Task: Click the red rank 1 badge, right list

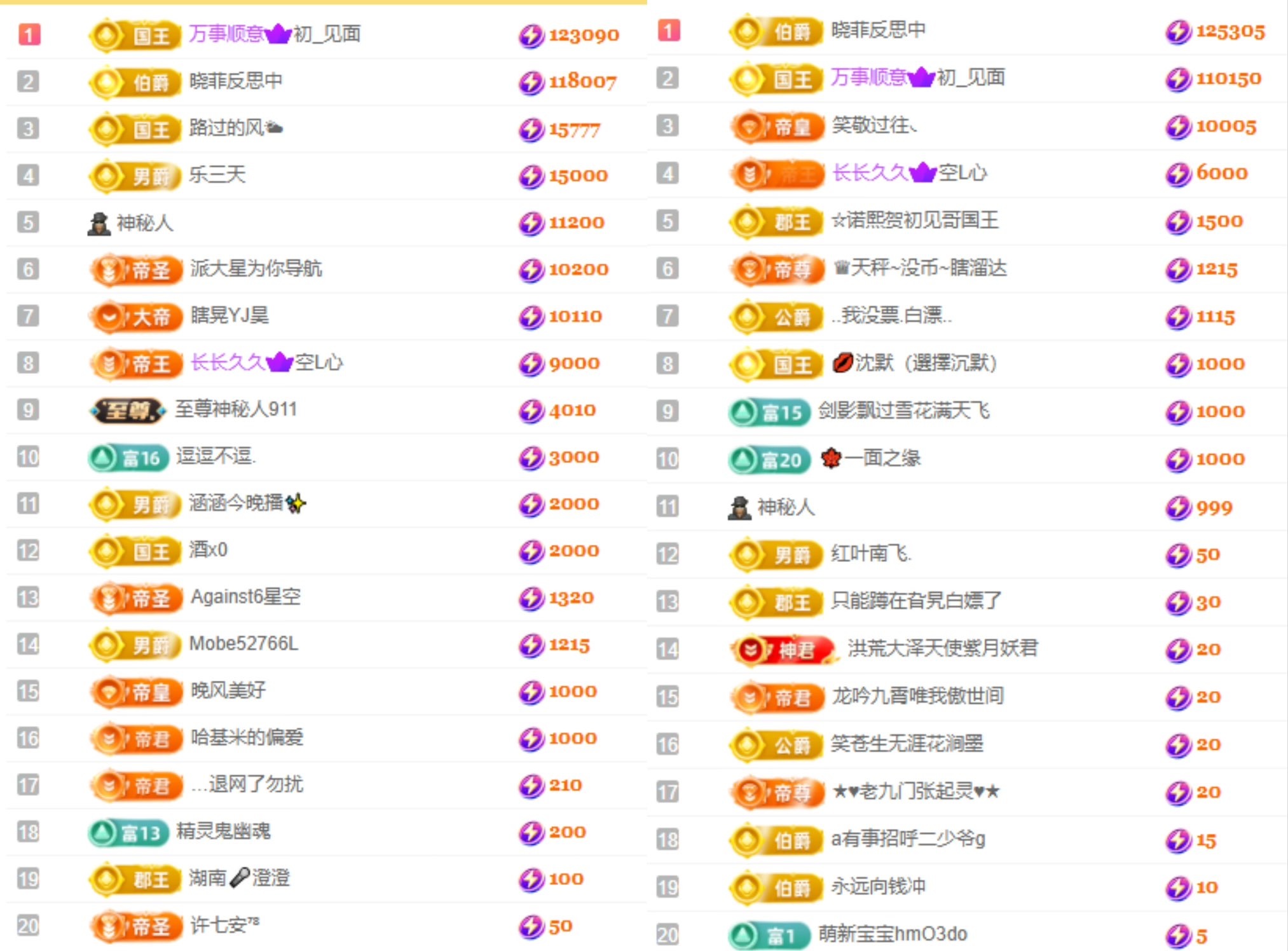Action: (668, 31)
